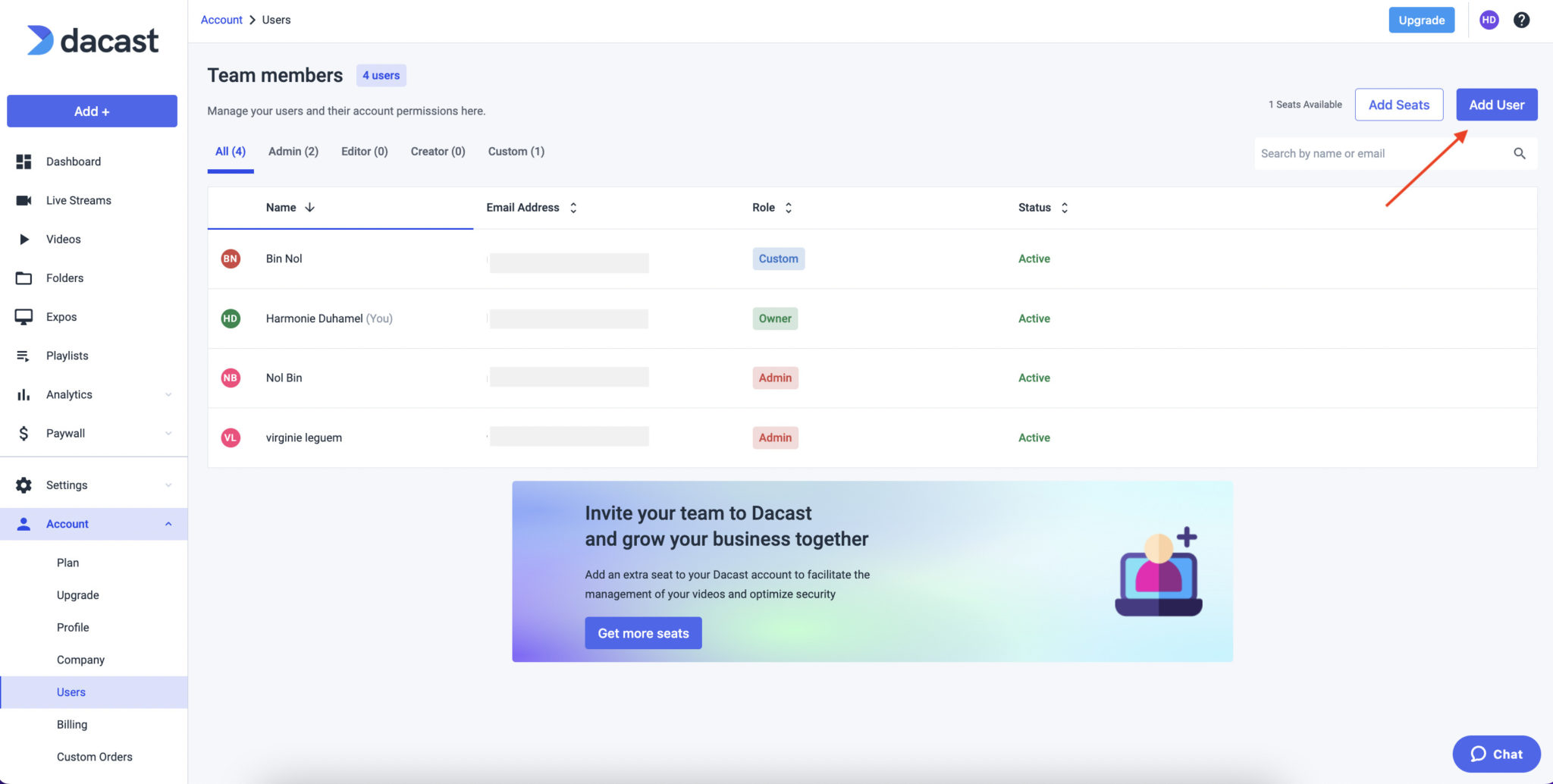
Task: Sort by Status column arrows
Action: tap(1065, 208)
